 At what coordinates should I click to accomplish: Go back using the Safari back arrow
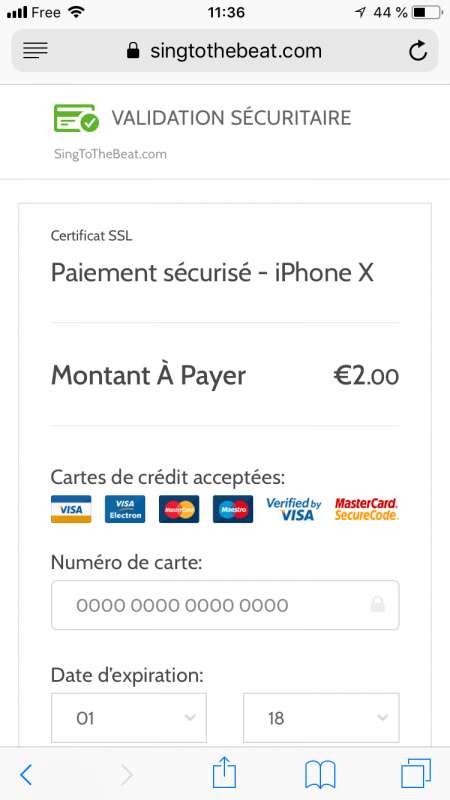coord(26,775)
